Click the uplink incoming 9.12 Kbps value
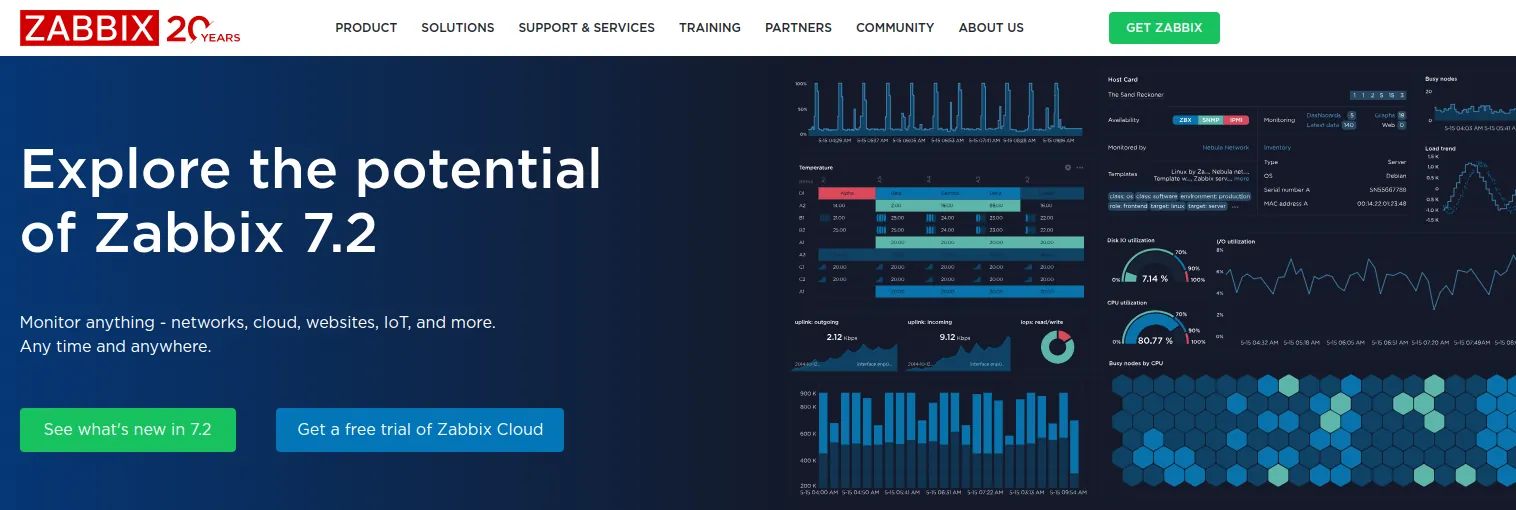 (956, 338)
